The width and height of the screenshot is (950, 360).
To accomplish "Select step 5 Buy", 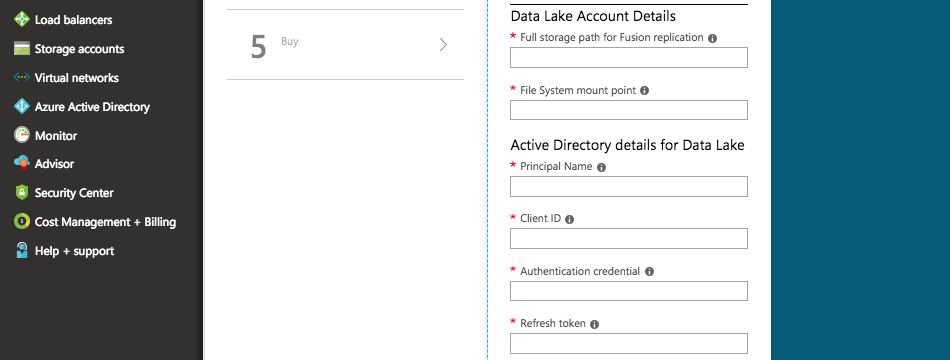I will (x=345, y=45).
